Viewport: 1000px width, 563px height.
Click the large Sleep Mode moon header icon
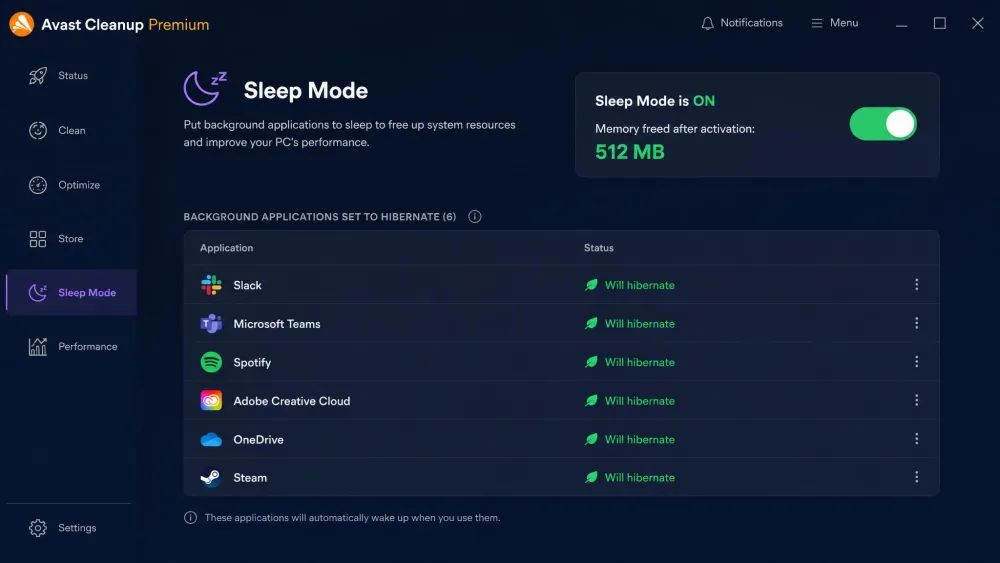tap(205, 88)
